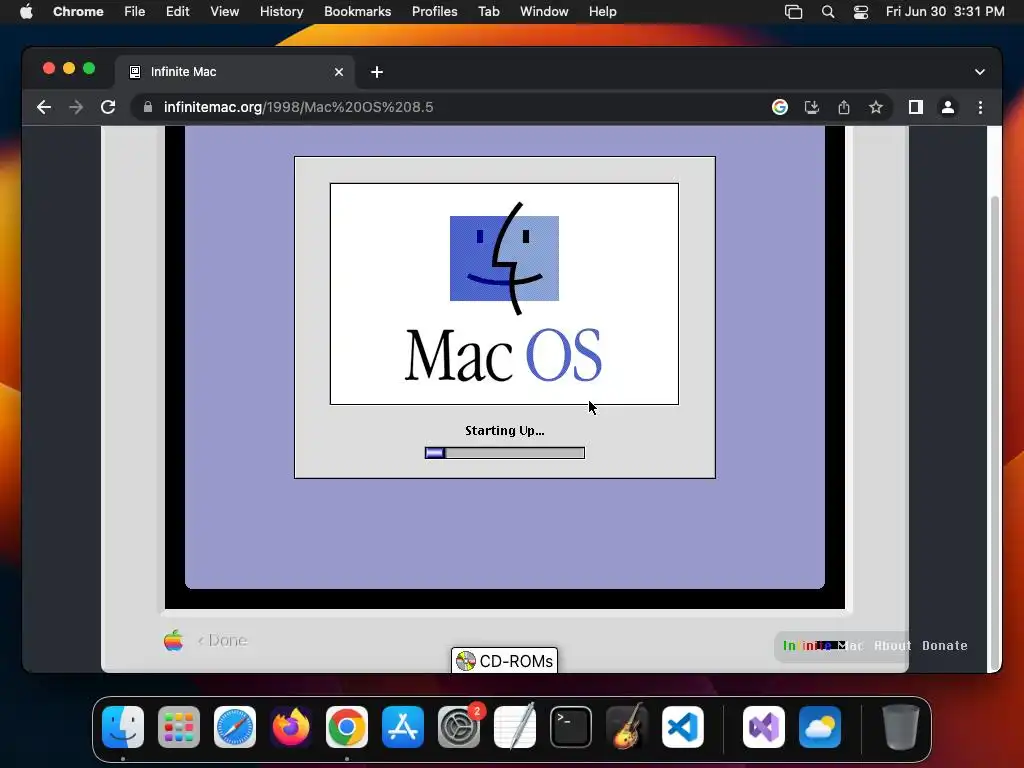1024x768 pixels.
Task: Open the Bookmarks menu
Action: point(357,12)
